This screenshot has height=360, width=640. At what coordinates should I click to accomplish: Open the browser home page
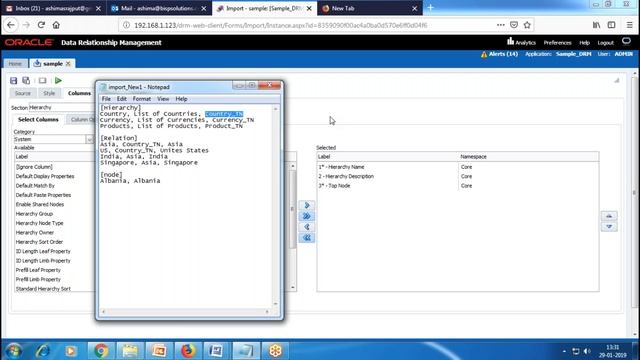point(56,25)
